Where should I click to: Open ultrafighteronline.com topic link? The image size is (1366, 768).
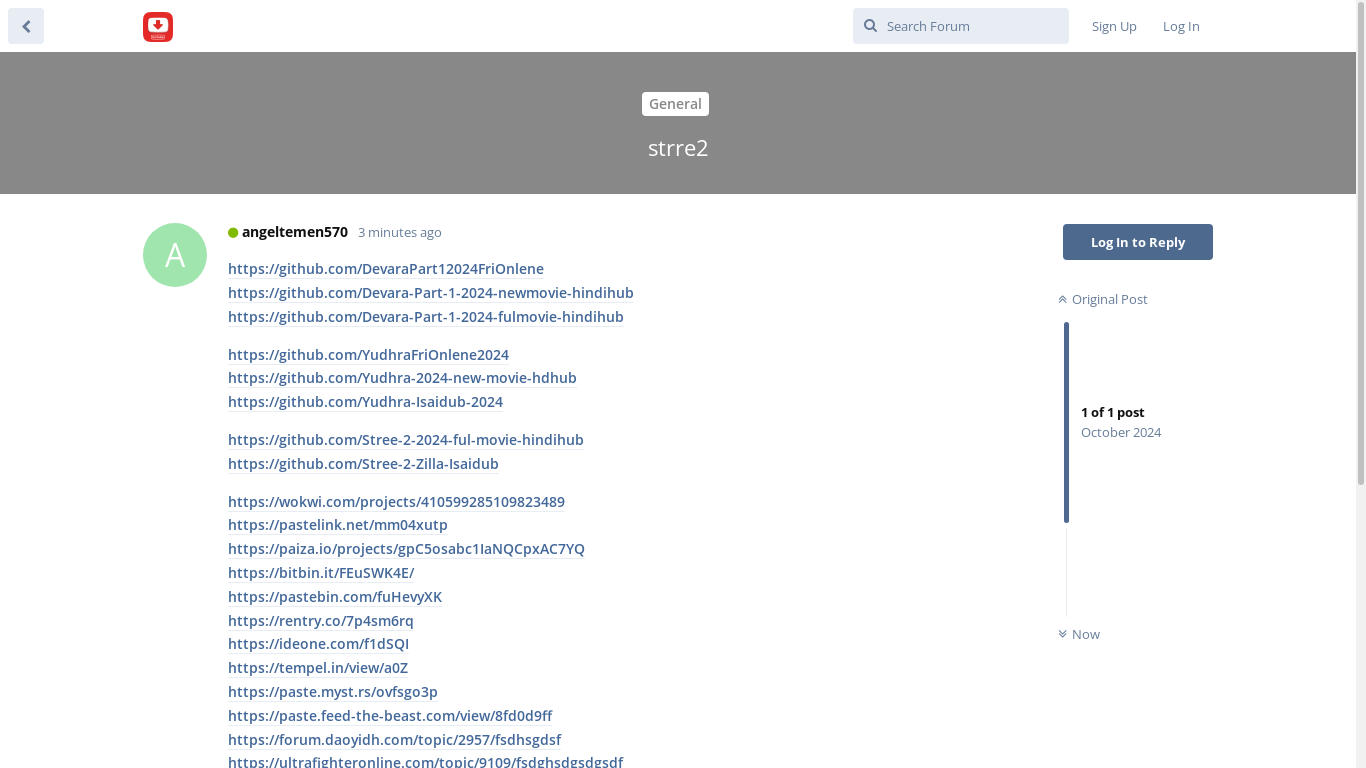click(x=425, y=762)
